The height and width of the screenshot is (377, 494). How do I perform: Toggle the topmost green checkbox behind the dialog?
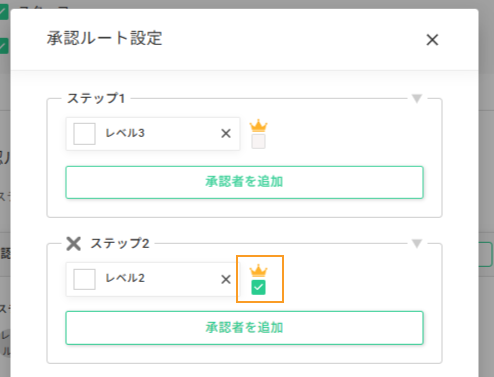pos(3,12)
